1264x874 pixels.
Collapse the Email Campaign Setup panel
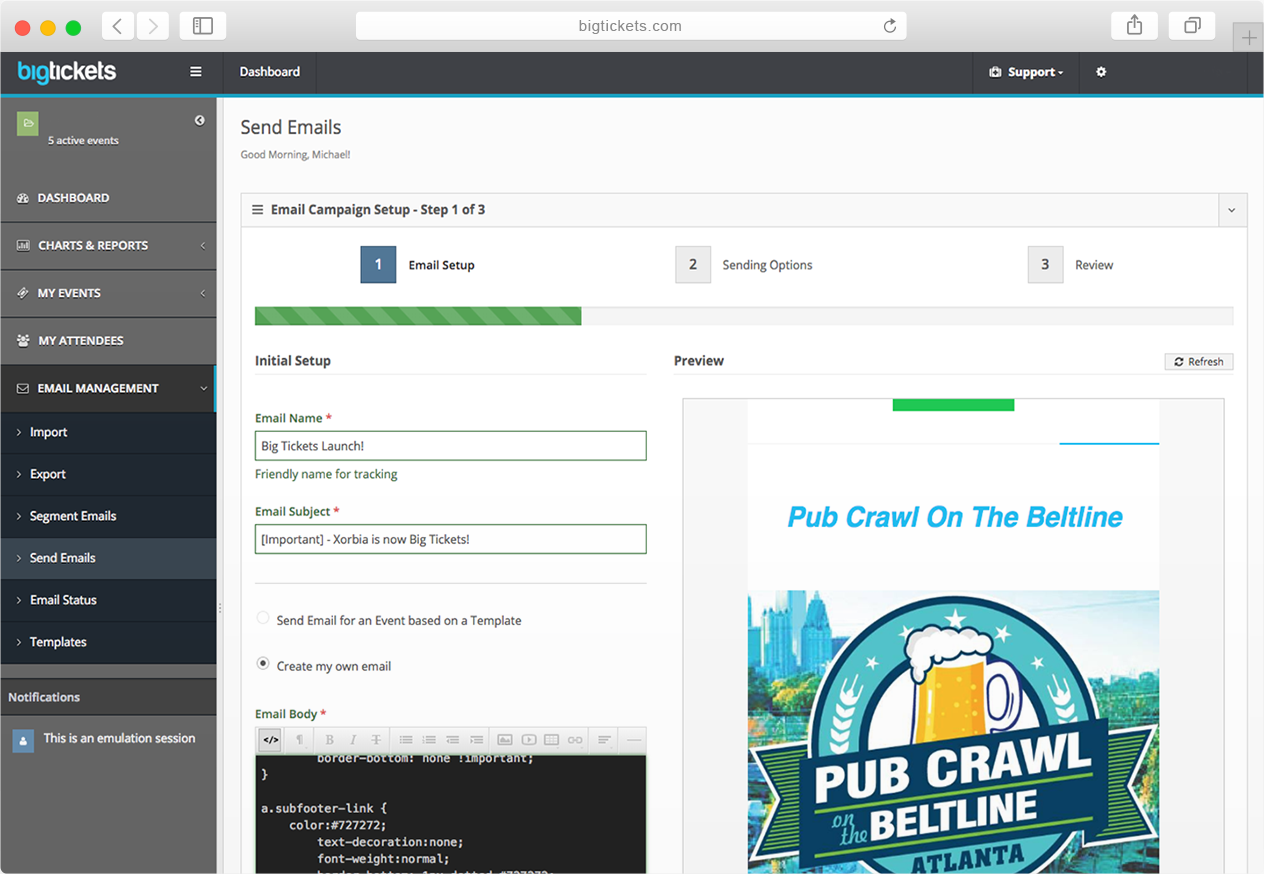1232,210
